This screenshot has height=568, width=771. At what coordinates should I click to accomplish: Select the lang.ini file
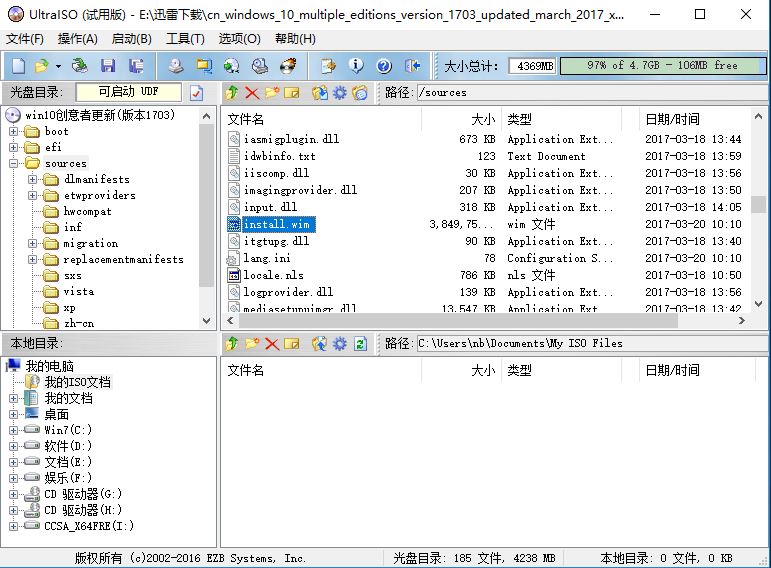pyautogui.click(x=267, y=258)
